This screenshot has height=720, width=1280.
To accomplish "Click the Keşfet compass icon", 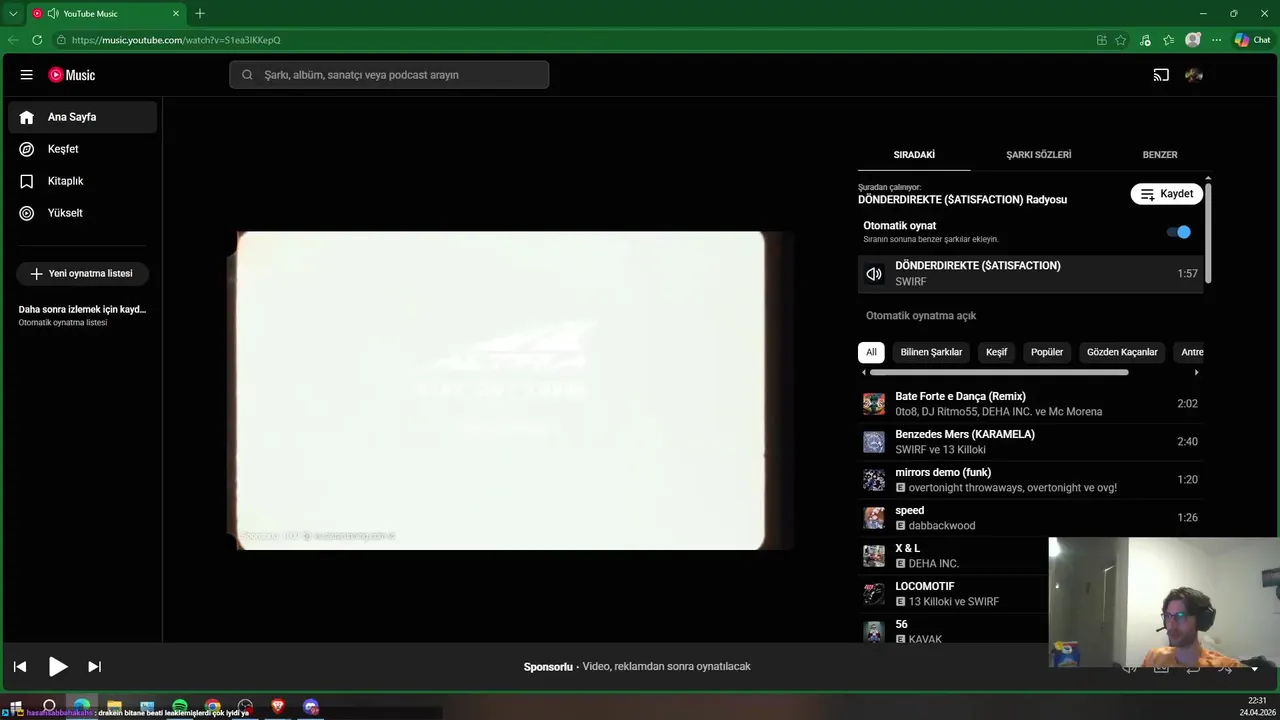I will click(27, 149).
